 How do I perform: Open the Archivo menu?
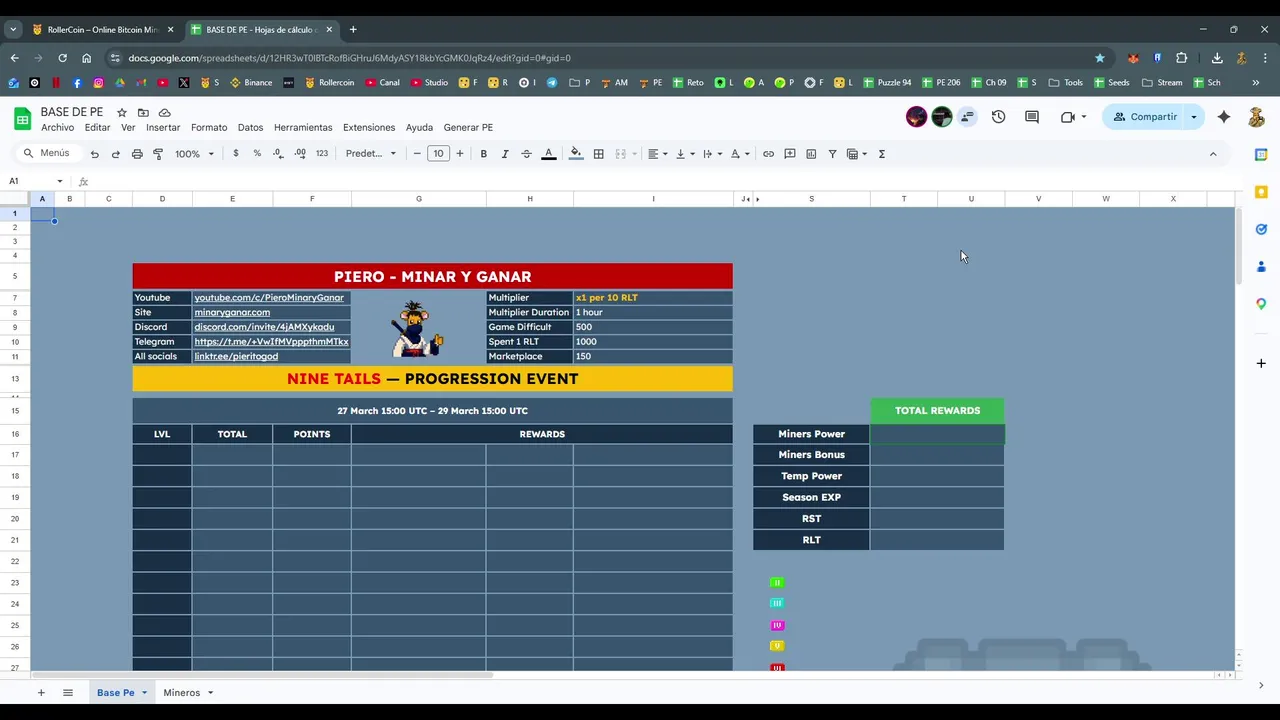coord(57,128)
